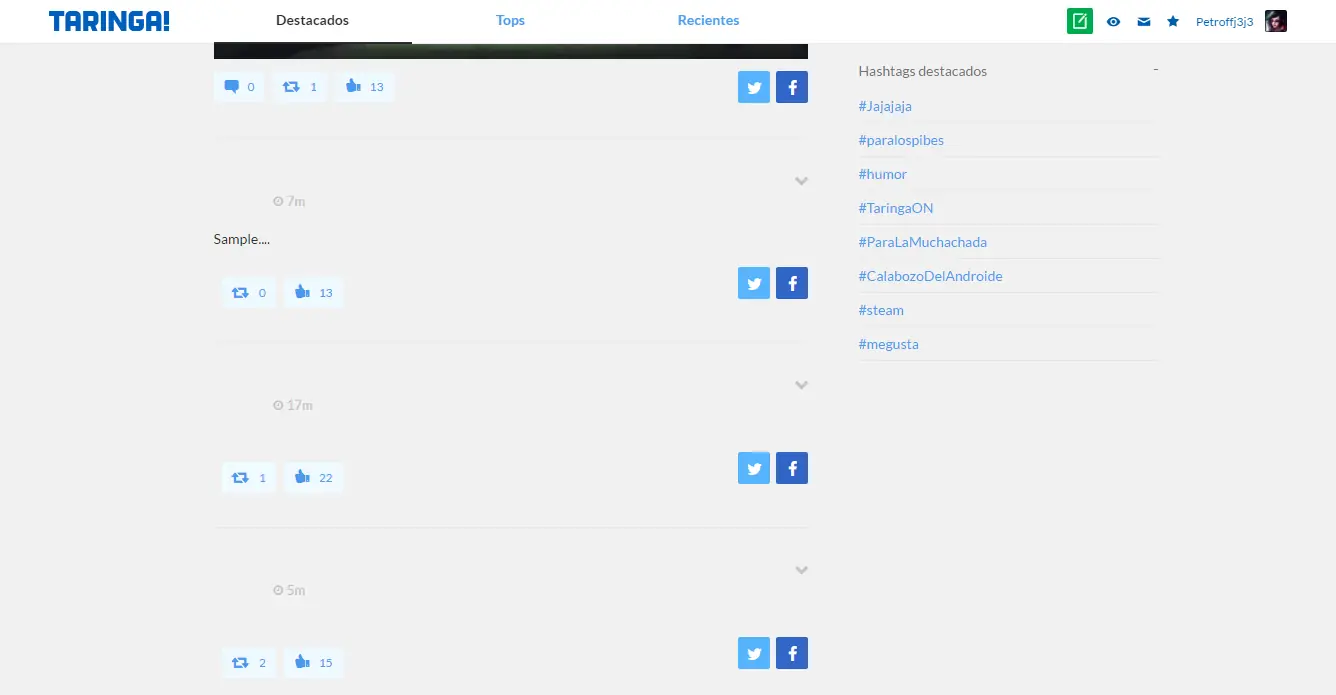
Task: Tweet the 17m post
Action: coord(754,468)
